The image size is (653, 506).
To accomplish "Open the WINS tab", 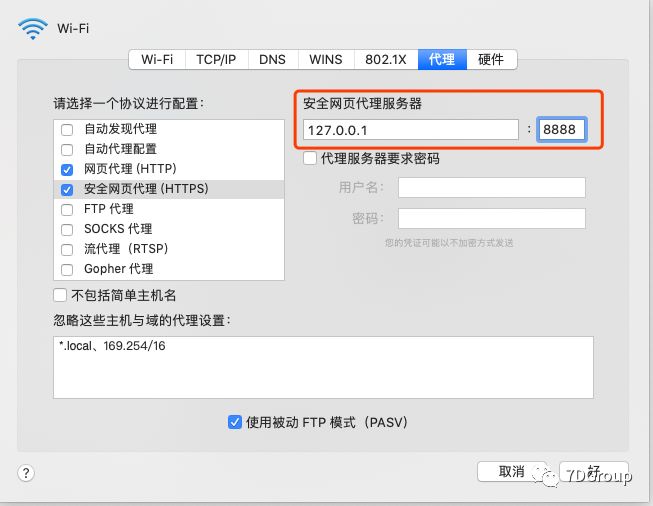I will [x=326, y=60].
